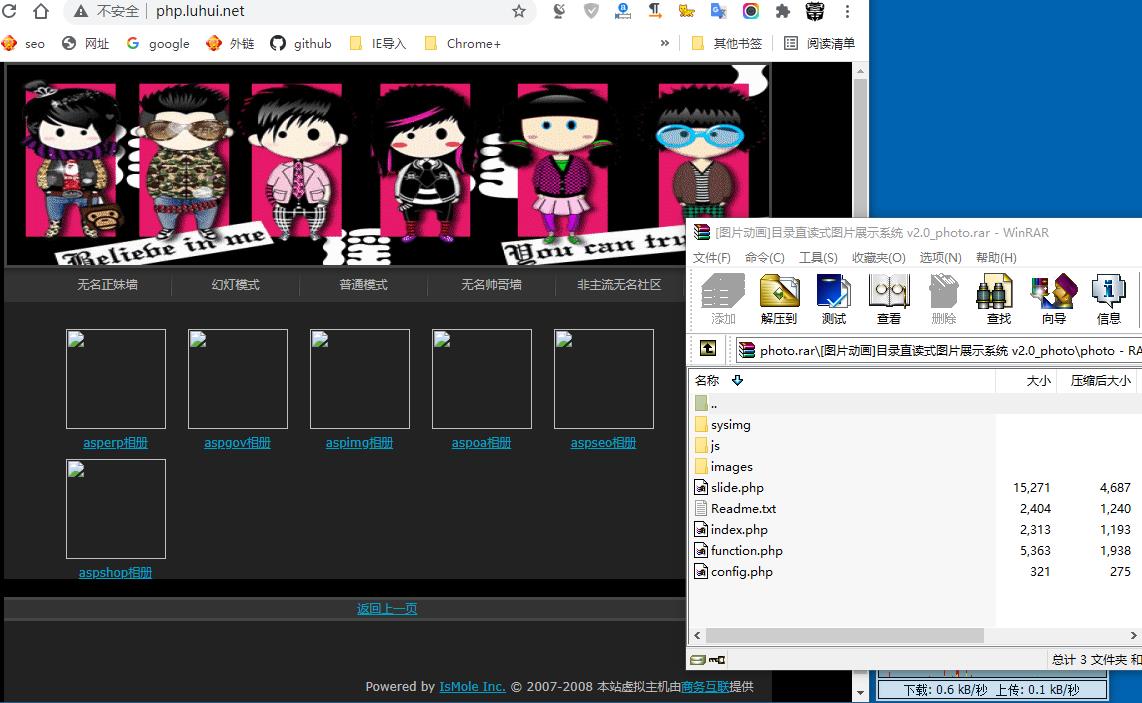The width and height of the screenshot is (1142, 703).
Task: Open the WinRAR Options menu
Action: (x=940, y=257)
